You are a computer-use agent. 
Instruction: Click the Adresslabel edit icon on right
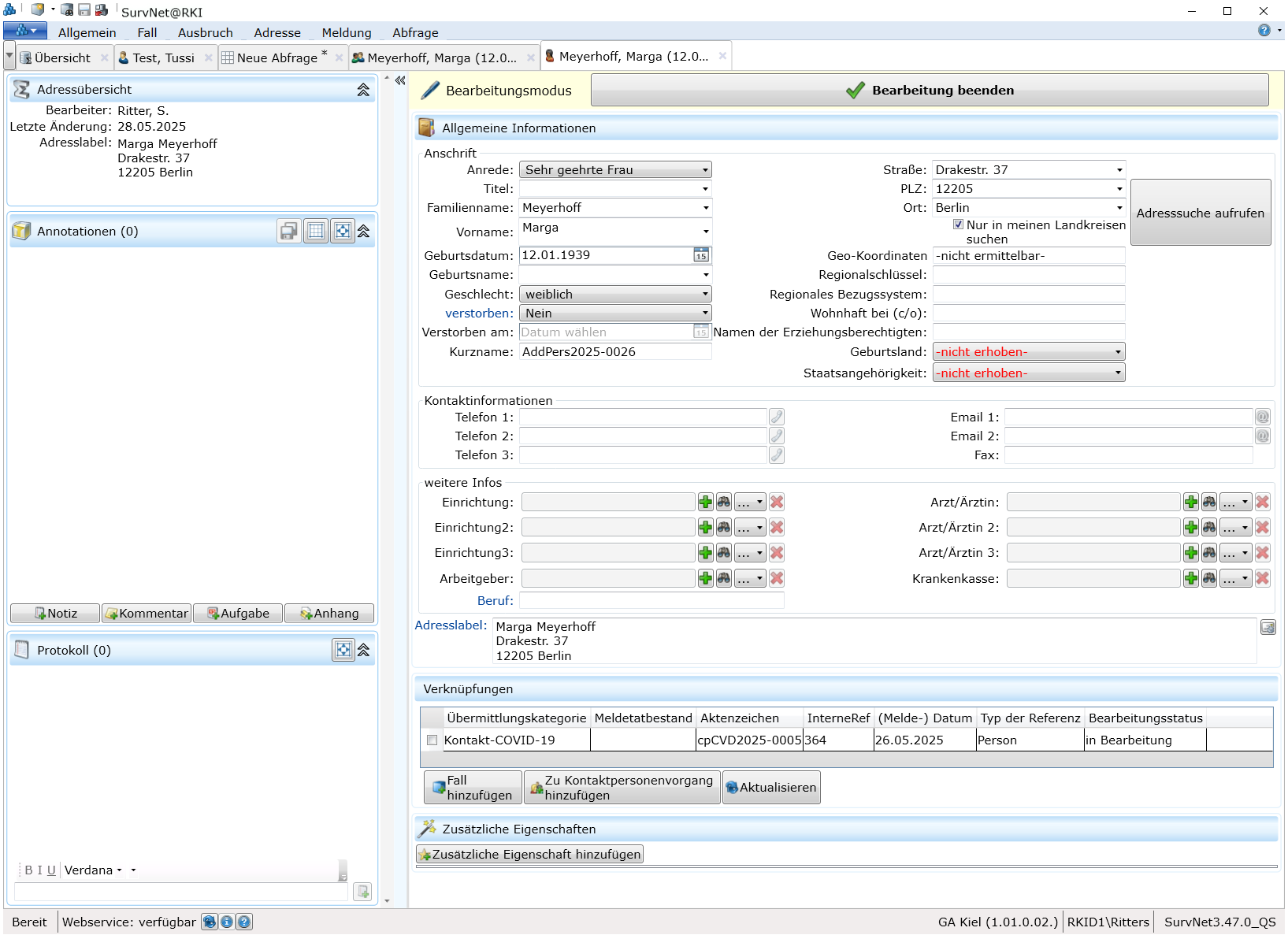click(x=1268, y=628)
